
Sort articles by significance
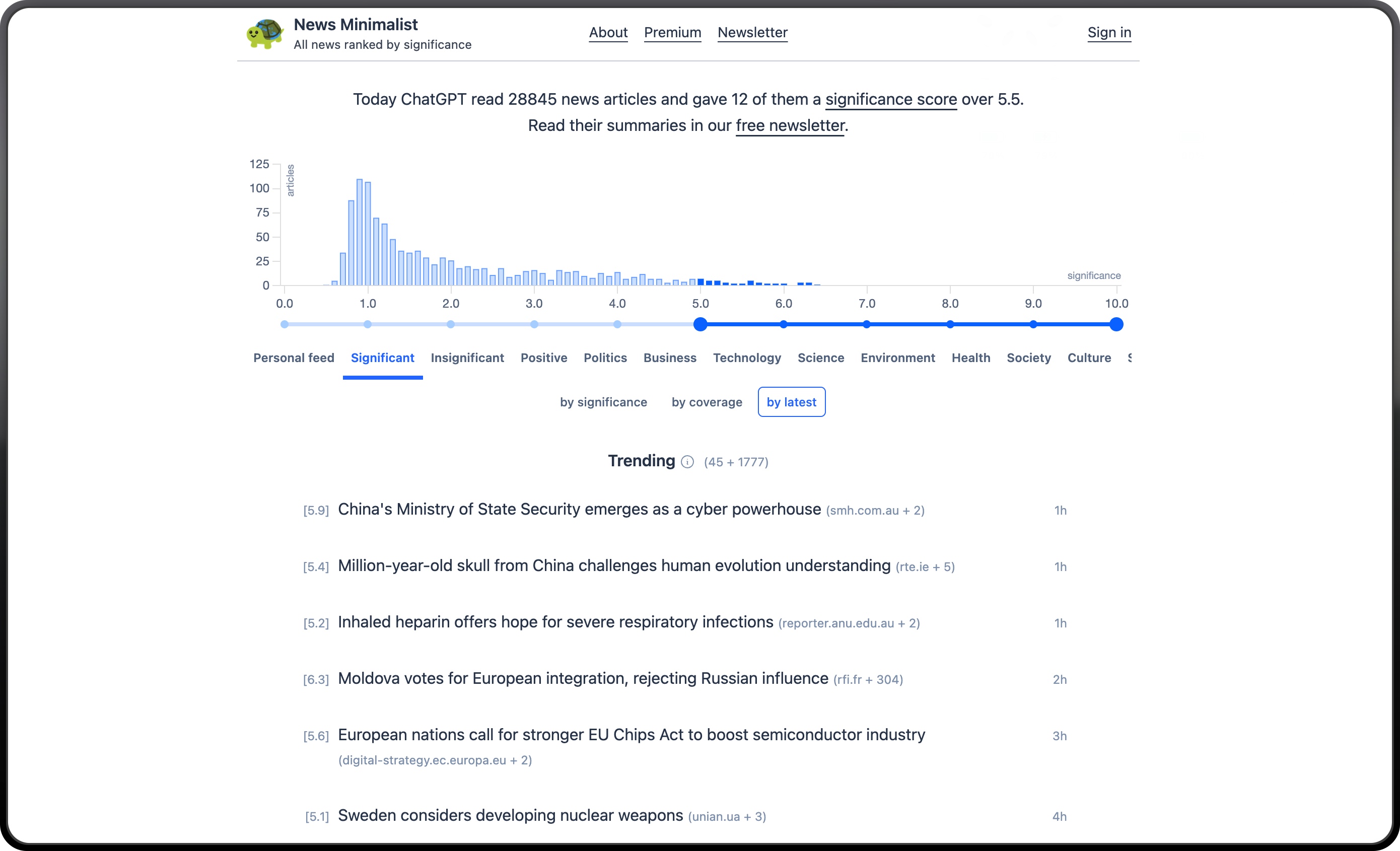click(603, 402)
